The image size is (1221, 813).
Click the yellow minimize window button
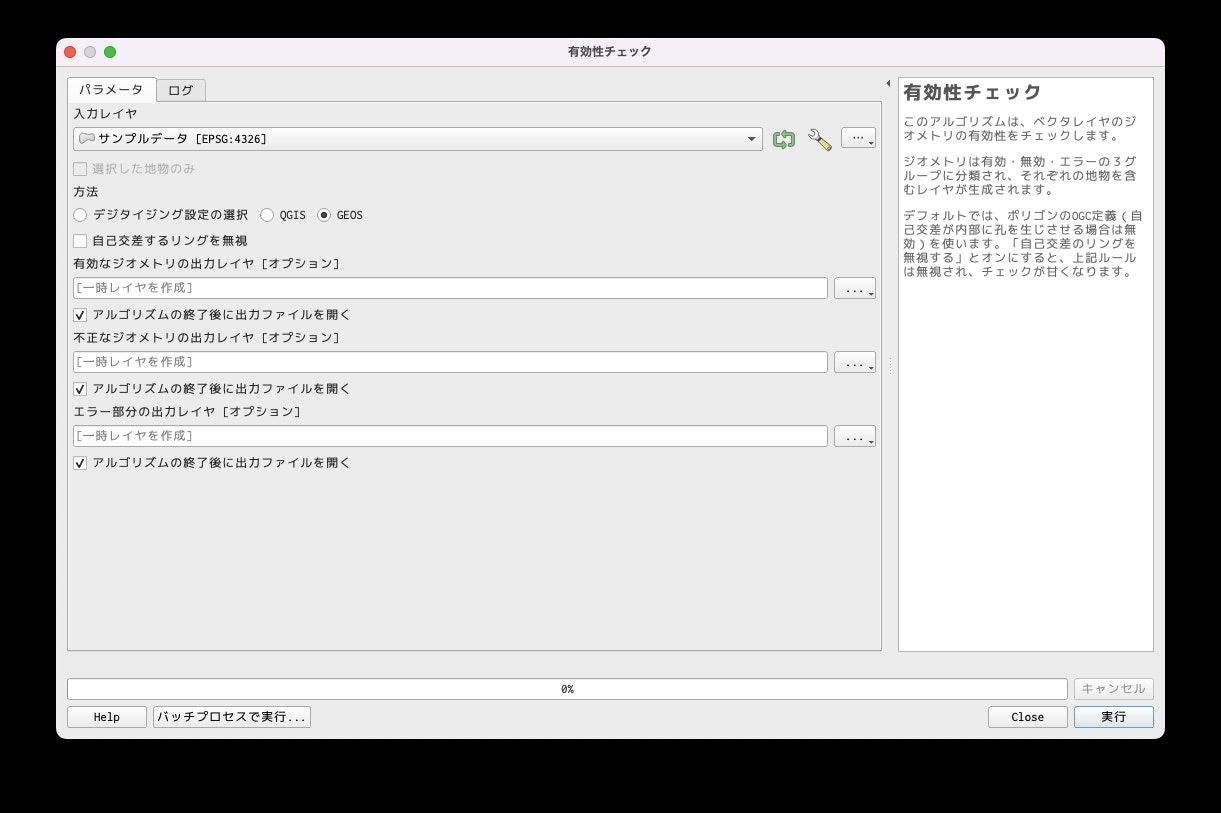[x=90, y=52]
